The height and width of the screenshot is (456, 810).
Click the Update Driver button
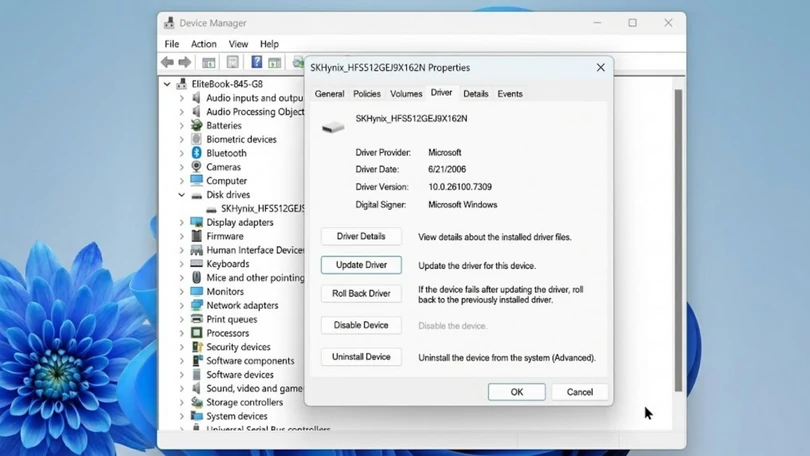(361, 264)
